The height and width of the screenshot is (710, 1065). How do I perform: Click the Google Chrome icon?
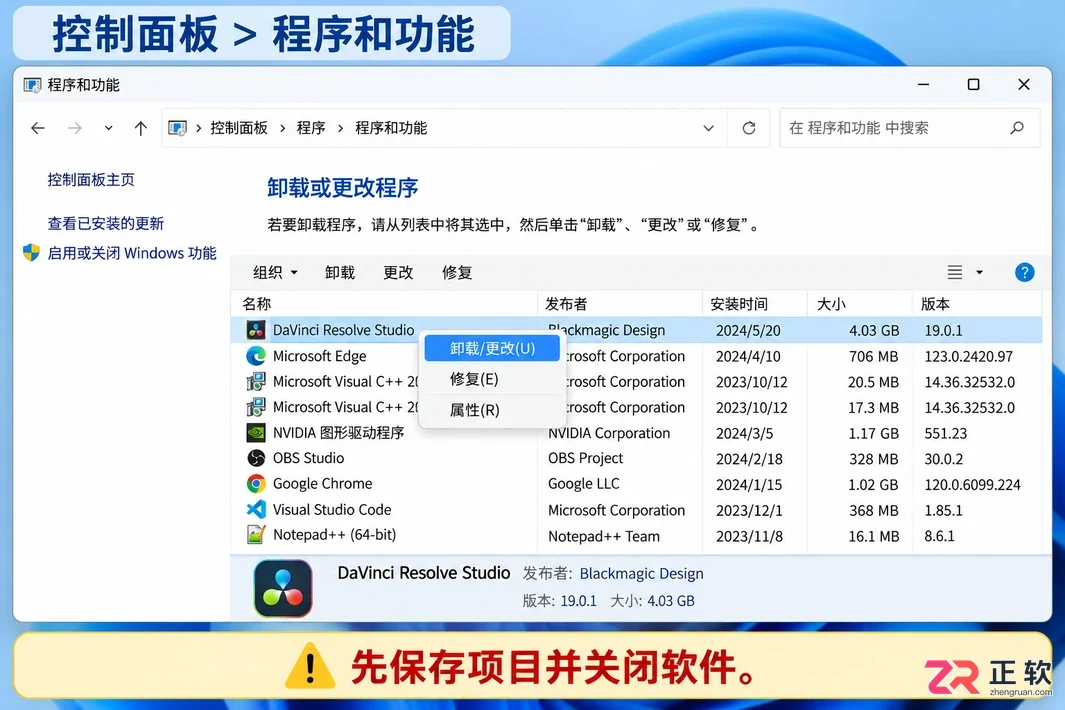255,484
